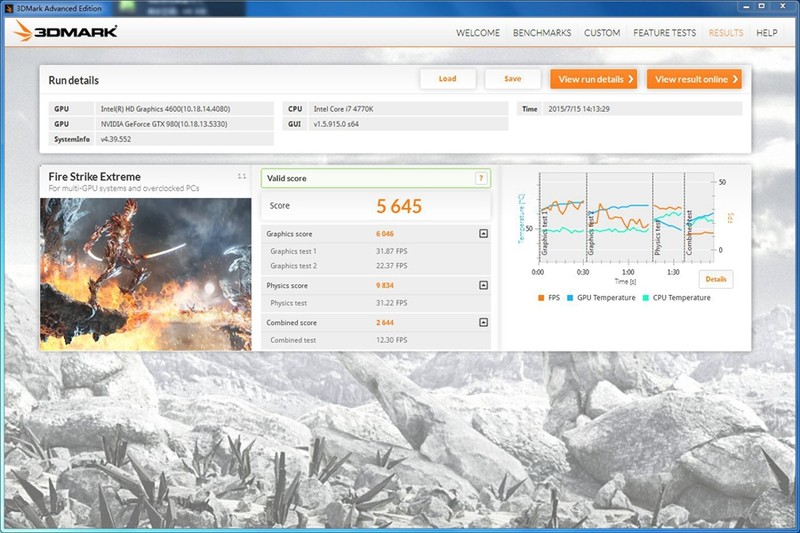
Task: Maximize the 3DMark window
Action: (x=761, y=6)
